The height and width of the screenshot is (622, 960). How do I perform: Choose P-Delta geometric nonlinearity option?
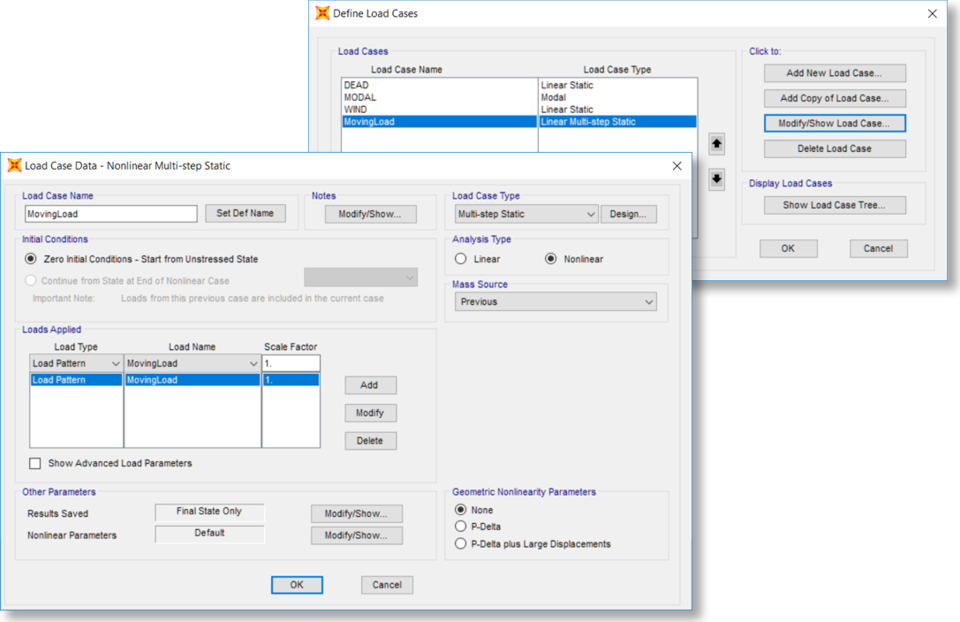click(461, 527)
